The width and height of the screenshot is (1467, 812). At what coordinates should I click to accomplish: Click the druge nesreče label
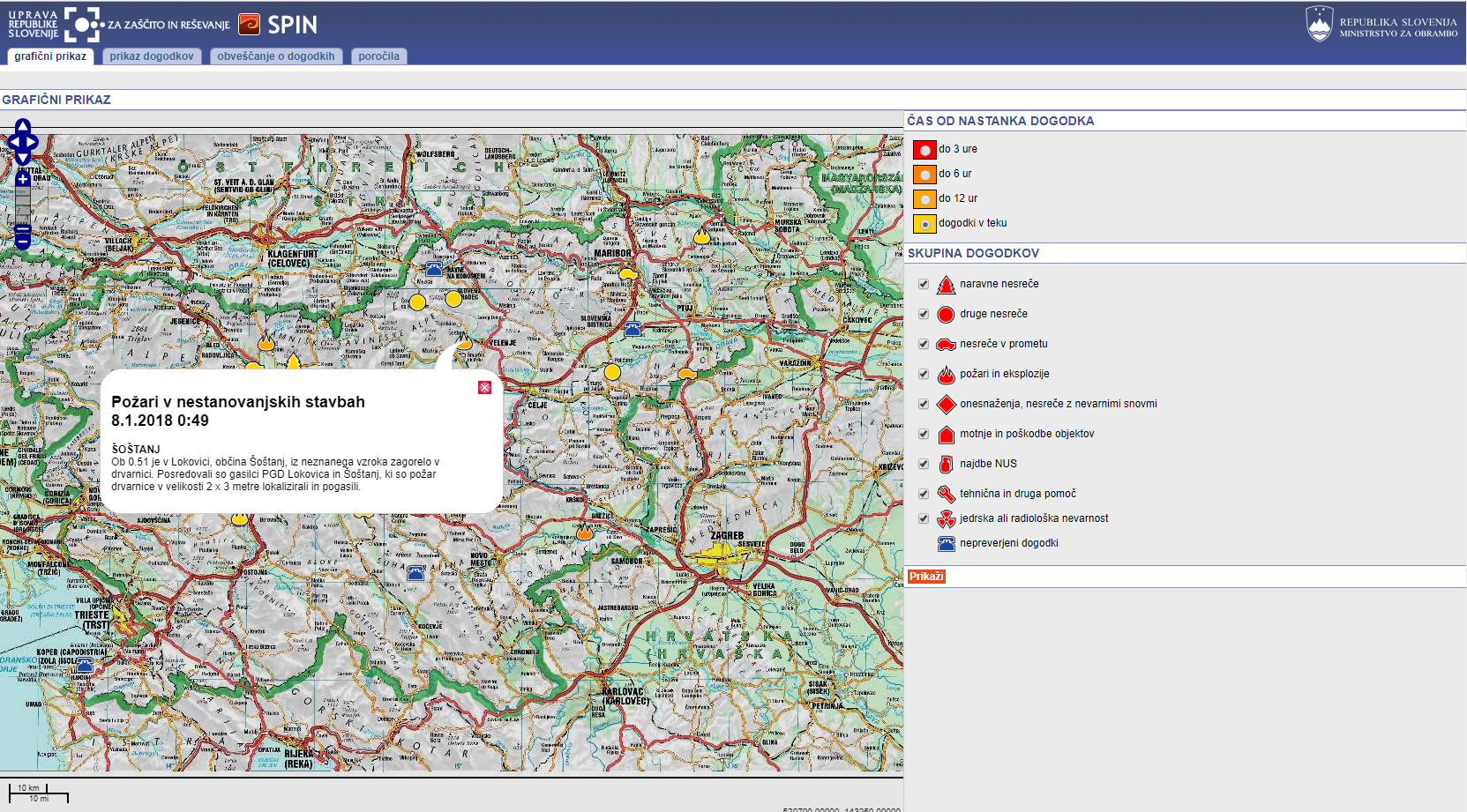pyautogui.click(x=993, y=314)
